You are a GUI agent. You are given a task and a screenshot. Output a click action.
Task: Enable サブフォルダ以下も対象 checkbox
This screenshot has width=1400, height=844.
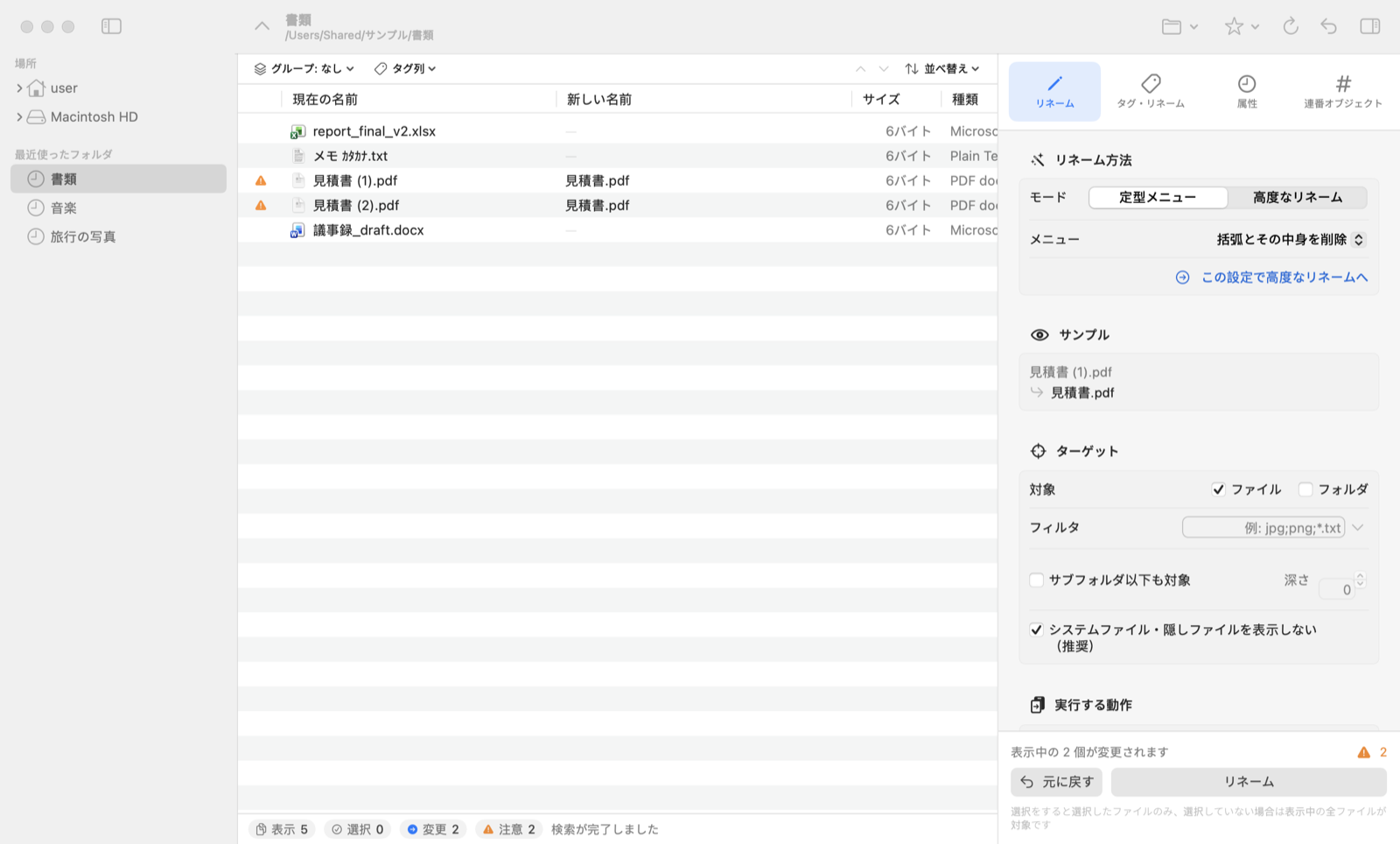point(1037,580)
